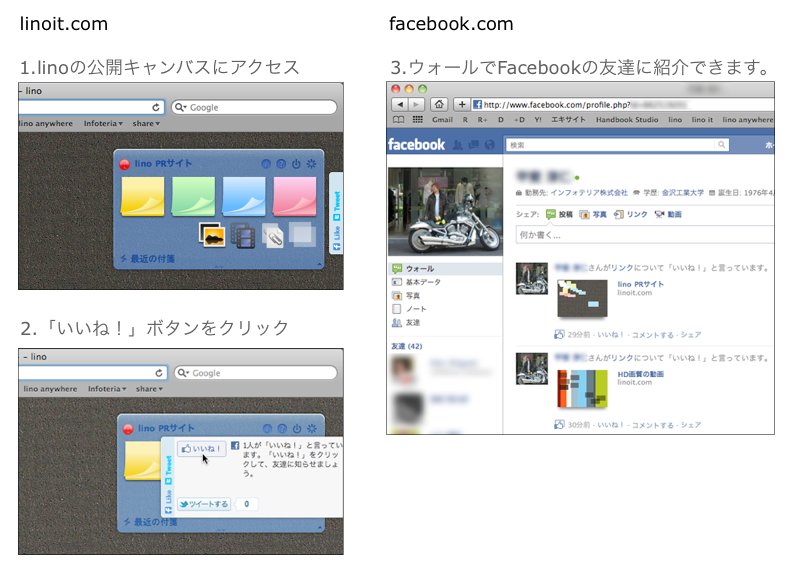Click the gear settings icon in step 2 palette
Image resolution: width=802 pixels, height=573 pixels.
tap(311, 428)
